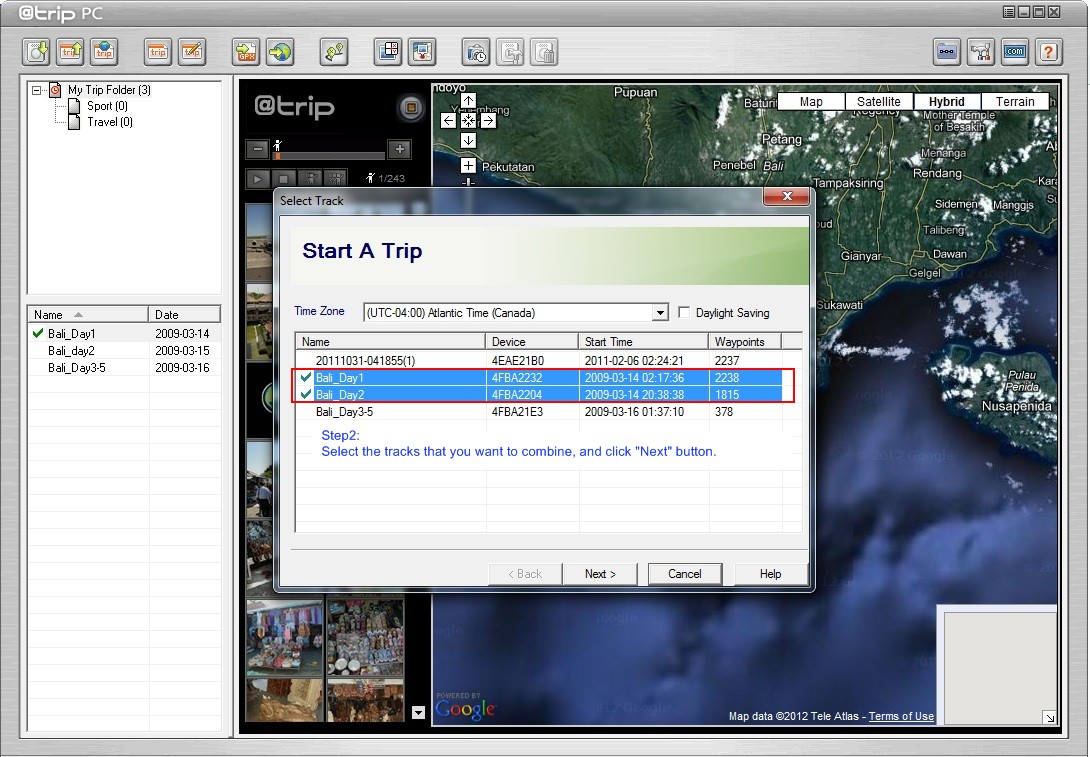The height and width of the screenshot is (757, 1090).
Task: Click the waypoint markers toolbar icon
Action: pyautogui.click(x=334, y=52)
